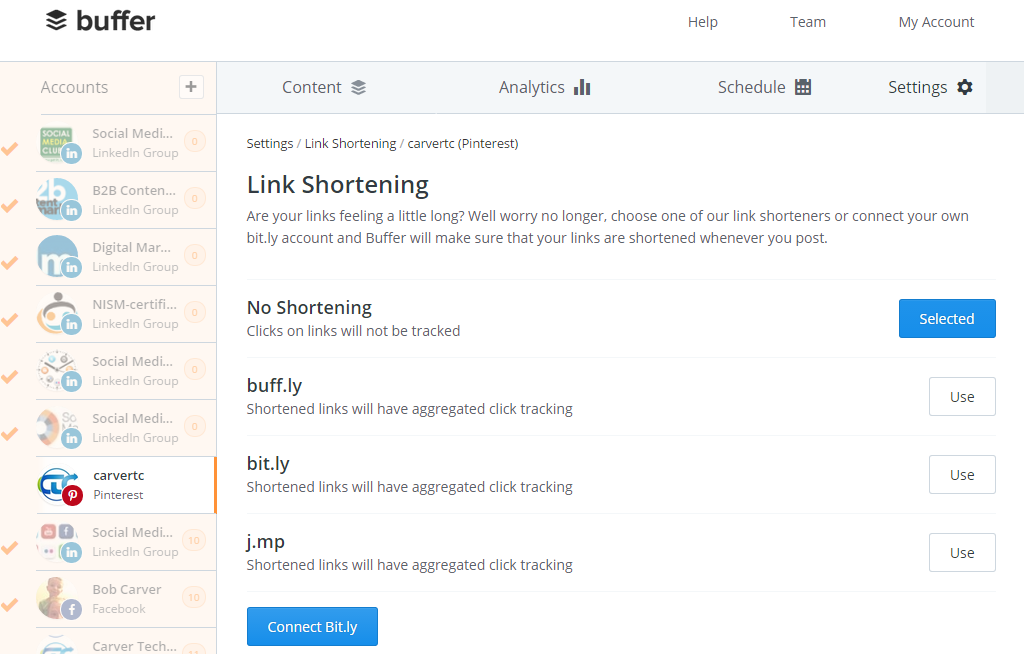Use the buff.ly shortener
Image resolution: width=1024 pixels, height=654 pixels.
962,397
